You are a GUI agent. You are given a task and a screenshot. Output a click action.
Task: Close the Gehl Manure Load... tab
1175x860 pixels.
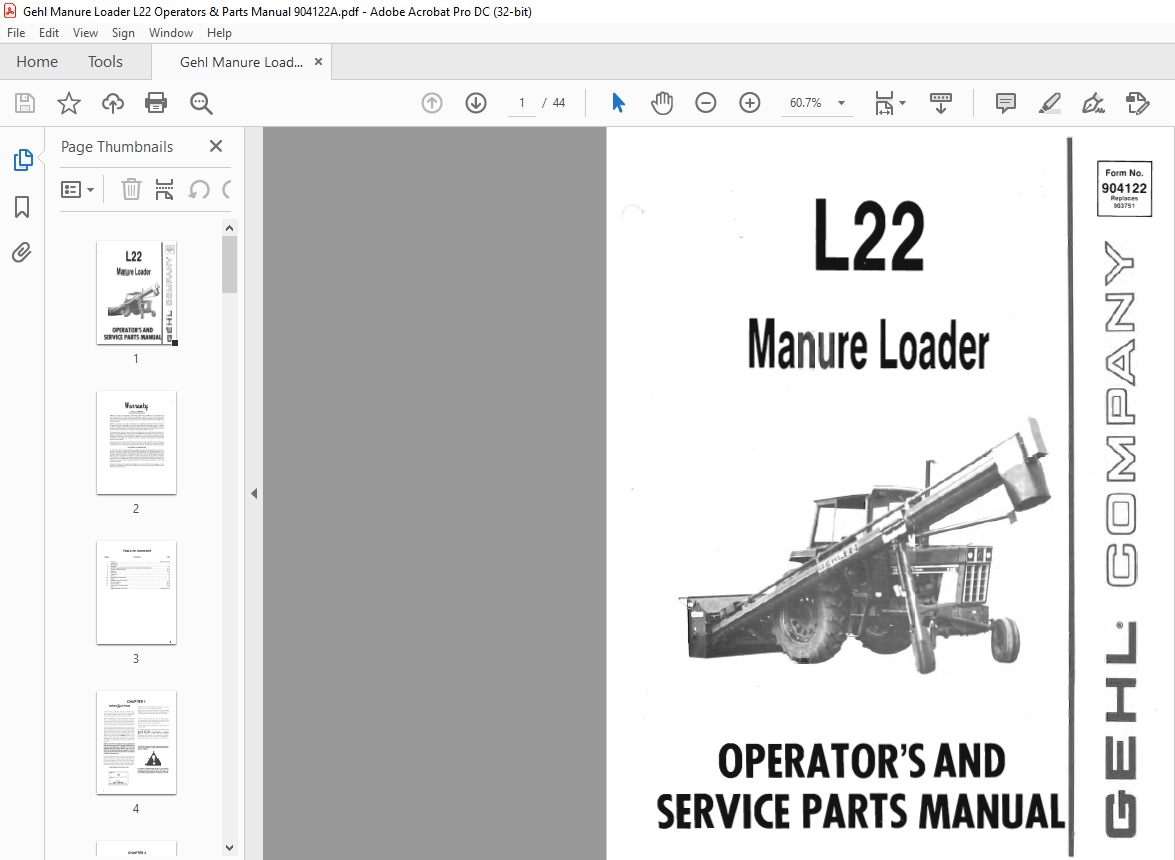click(x=318, y=62)
